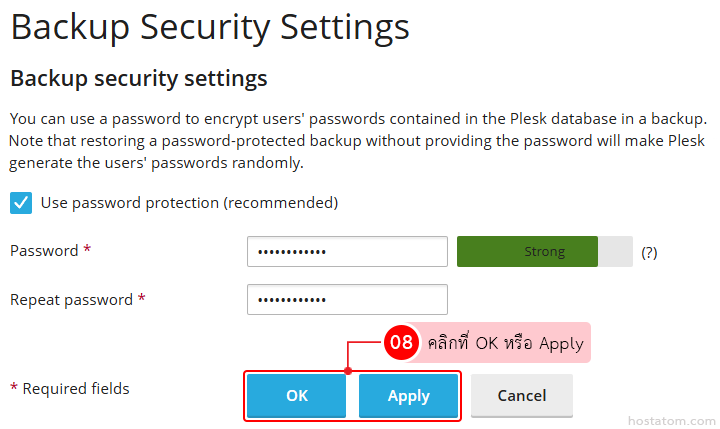Viewport: 720px width, 429px height.
Task: Focus the Password input field
Action: 347,252
